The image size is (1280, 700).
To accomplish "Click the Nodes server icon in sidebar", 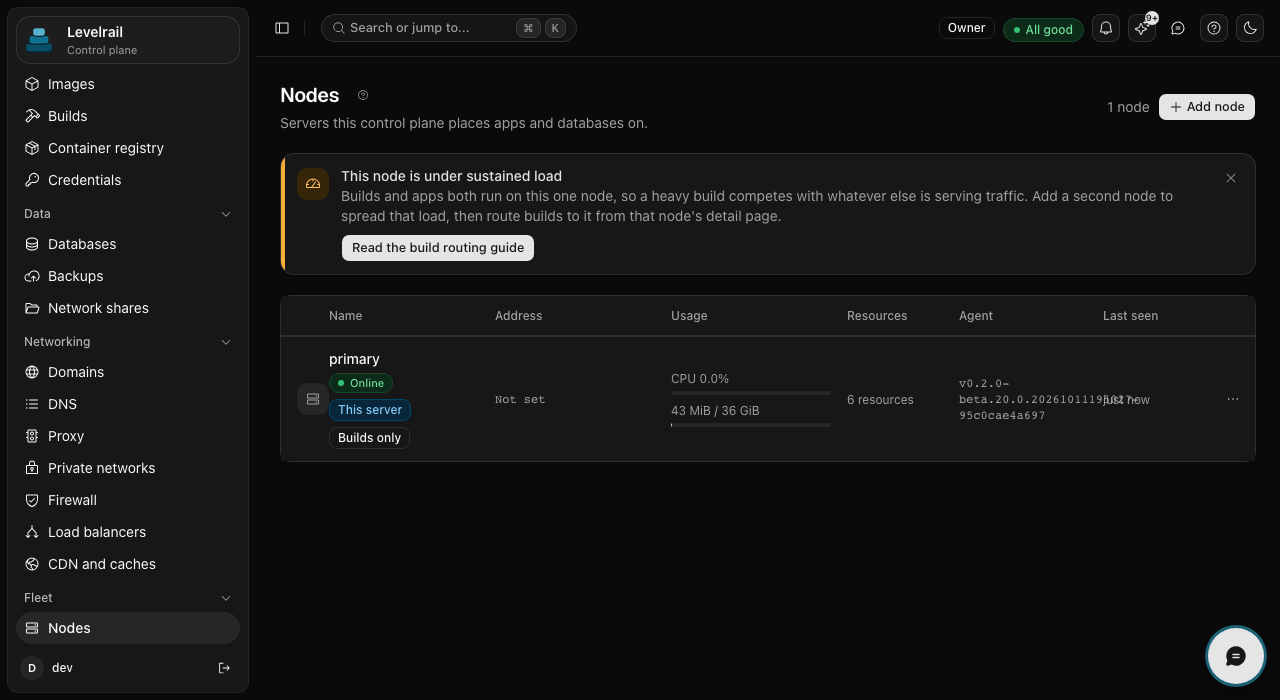I will [32, 628].
